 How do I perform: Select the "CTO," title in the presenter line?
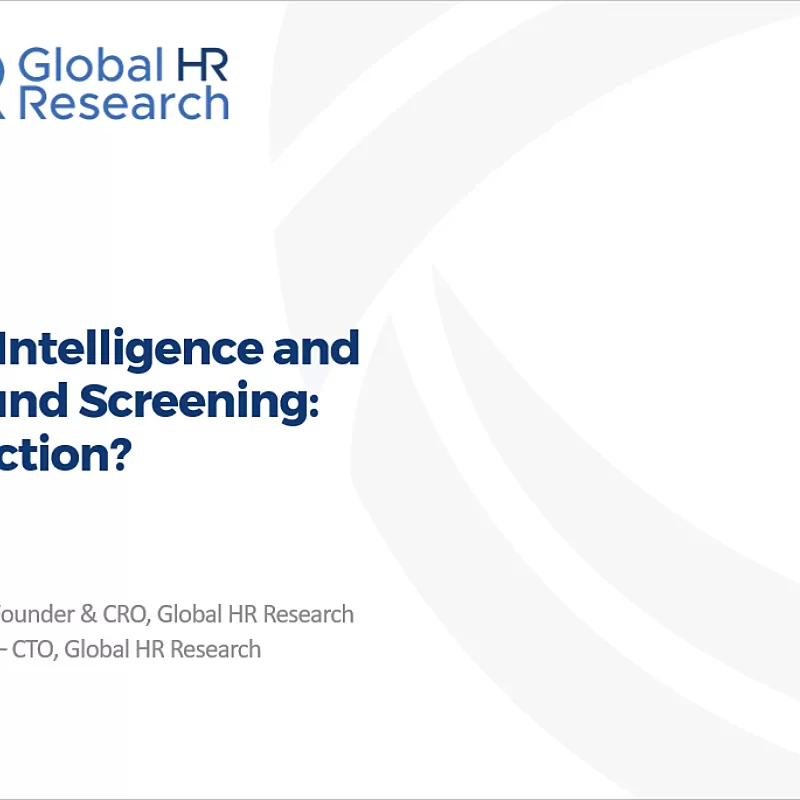click(x=38, y=649)
